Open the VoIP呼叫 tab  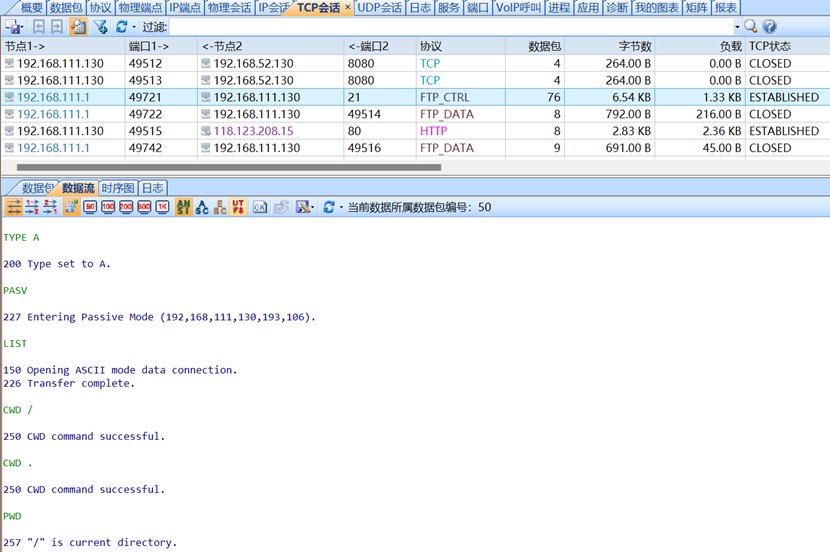point(518,7)
